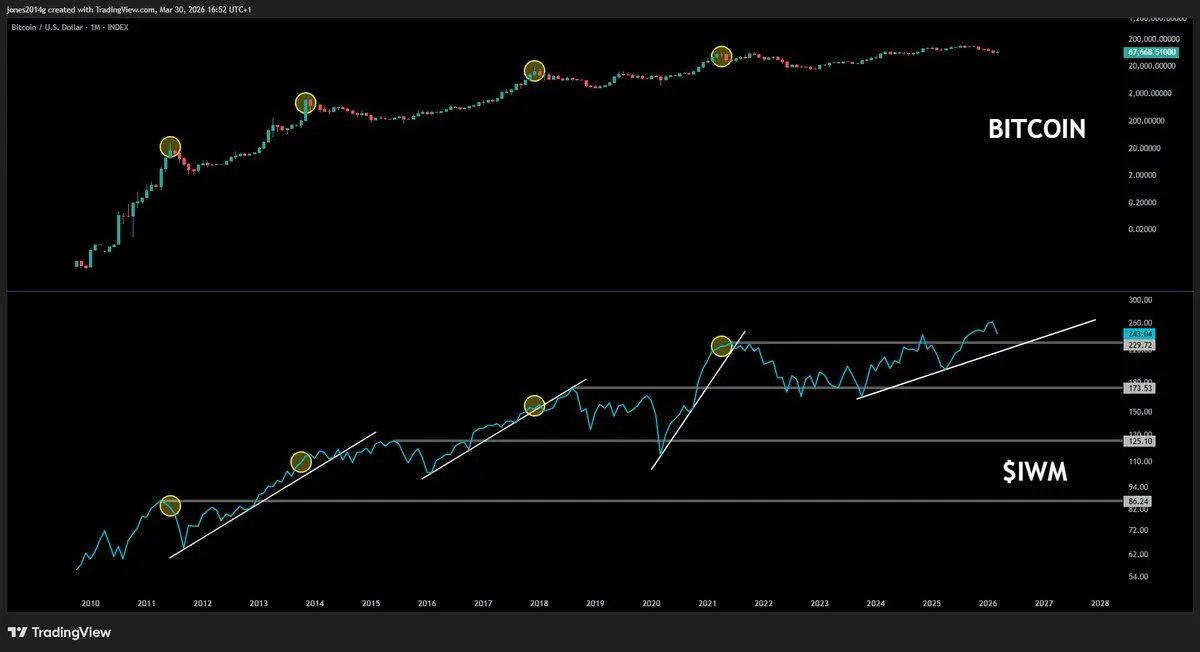Click the Bitcoin chart's yellow circle at 2011
The image size is (1200, 652).
[170, 147]
